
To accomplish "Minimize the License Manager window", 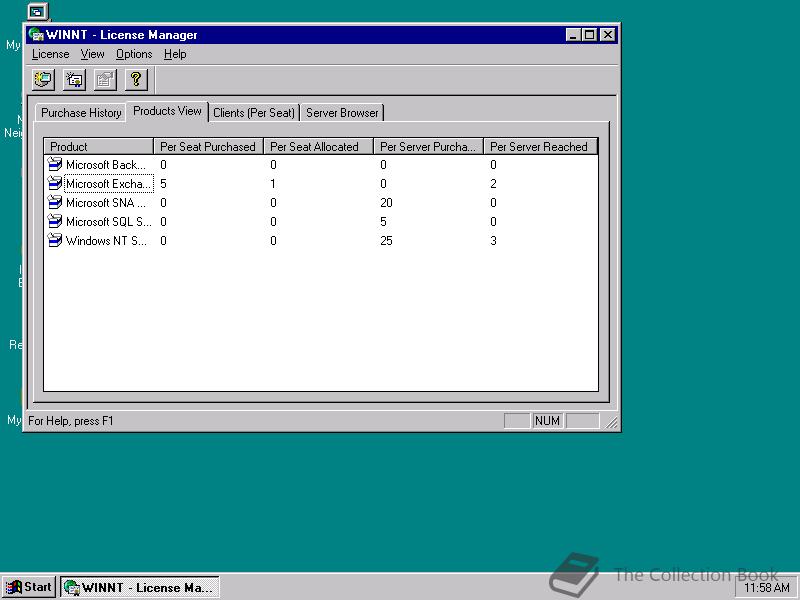I will 573,35.
